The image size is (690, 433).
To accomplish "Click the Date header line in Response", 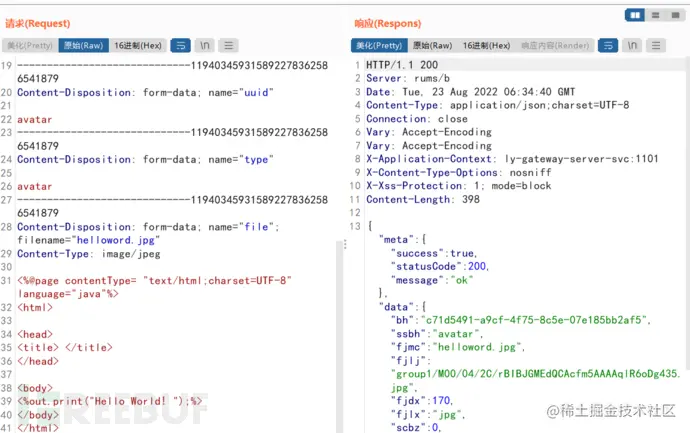I will point(470,92).
